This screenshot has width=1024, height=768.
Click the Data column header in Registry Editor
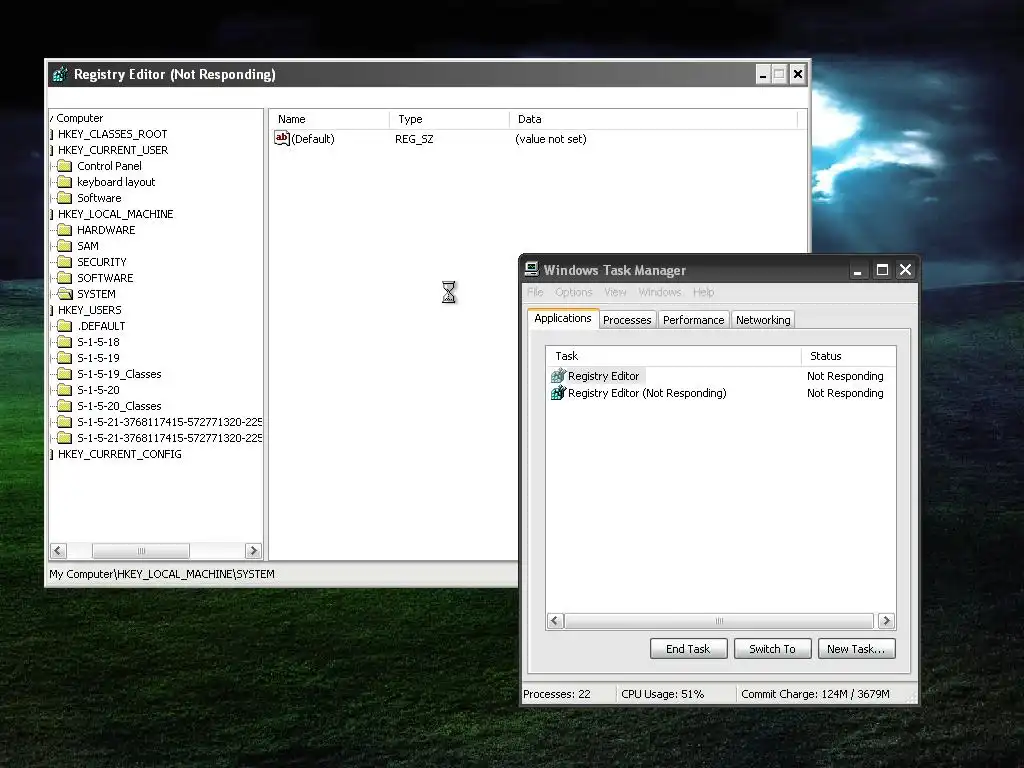(654, 119)
